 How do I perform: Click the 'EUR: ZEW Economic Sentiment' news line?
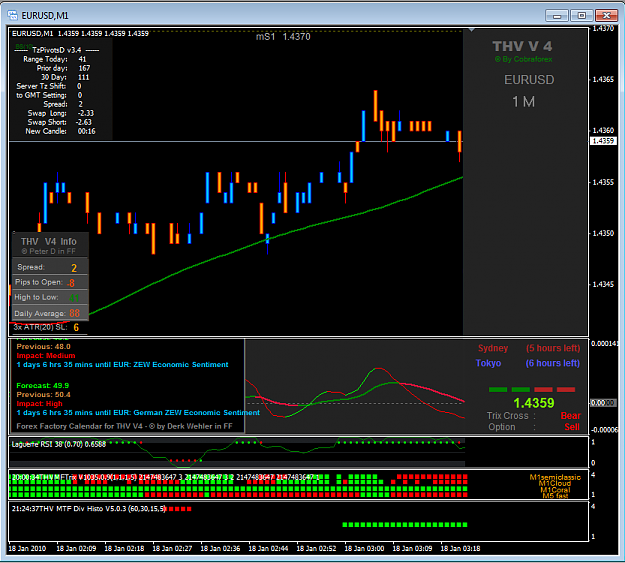pyautogui.click(x=122, y=364)
